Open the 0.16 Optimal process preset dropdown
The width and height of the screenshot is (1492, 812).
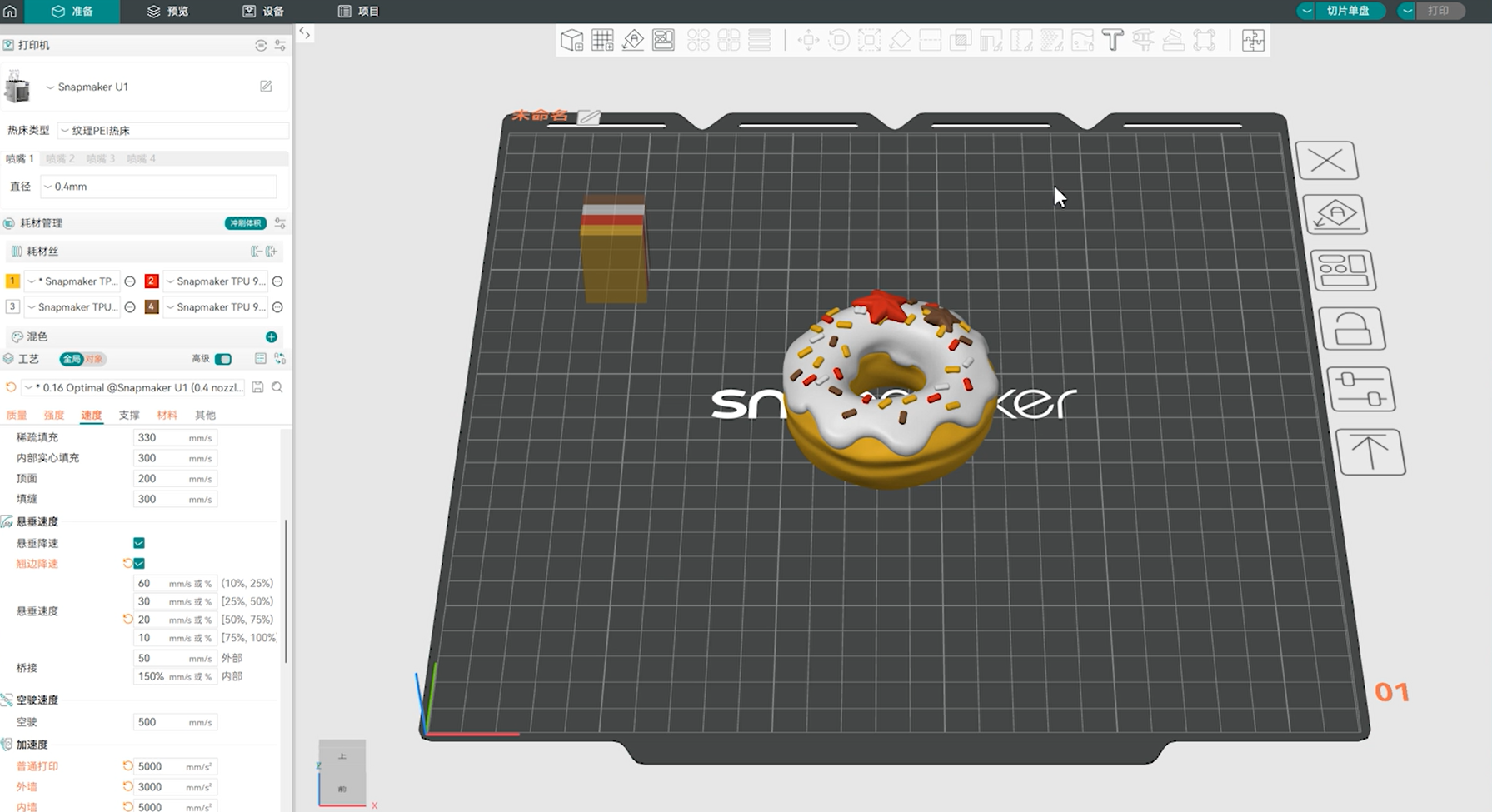(134, 387)
